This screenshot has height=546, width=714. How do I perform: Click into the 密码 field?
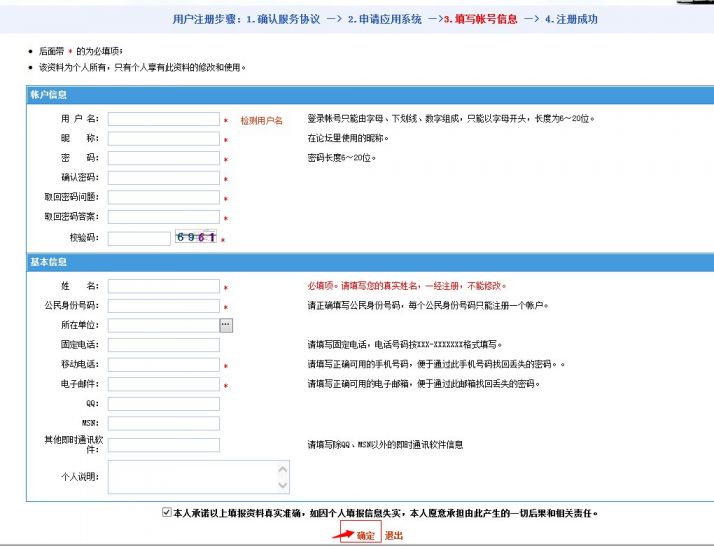[x=163, y=158]
